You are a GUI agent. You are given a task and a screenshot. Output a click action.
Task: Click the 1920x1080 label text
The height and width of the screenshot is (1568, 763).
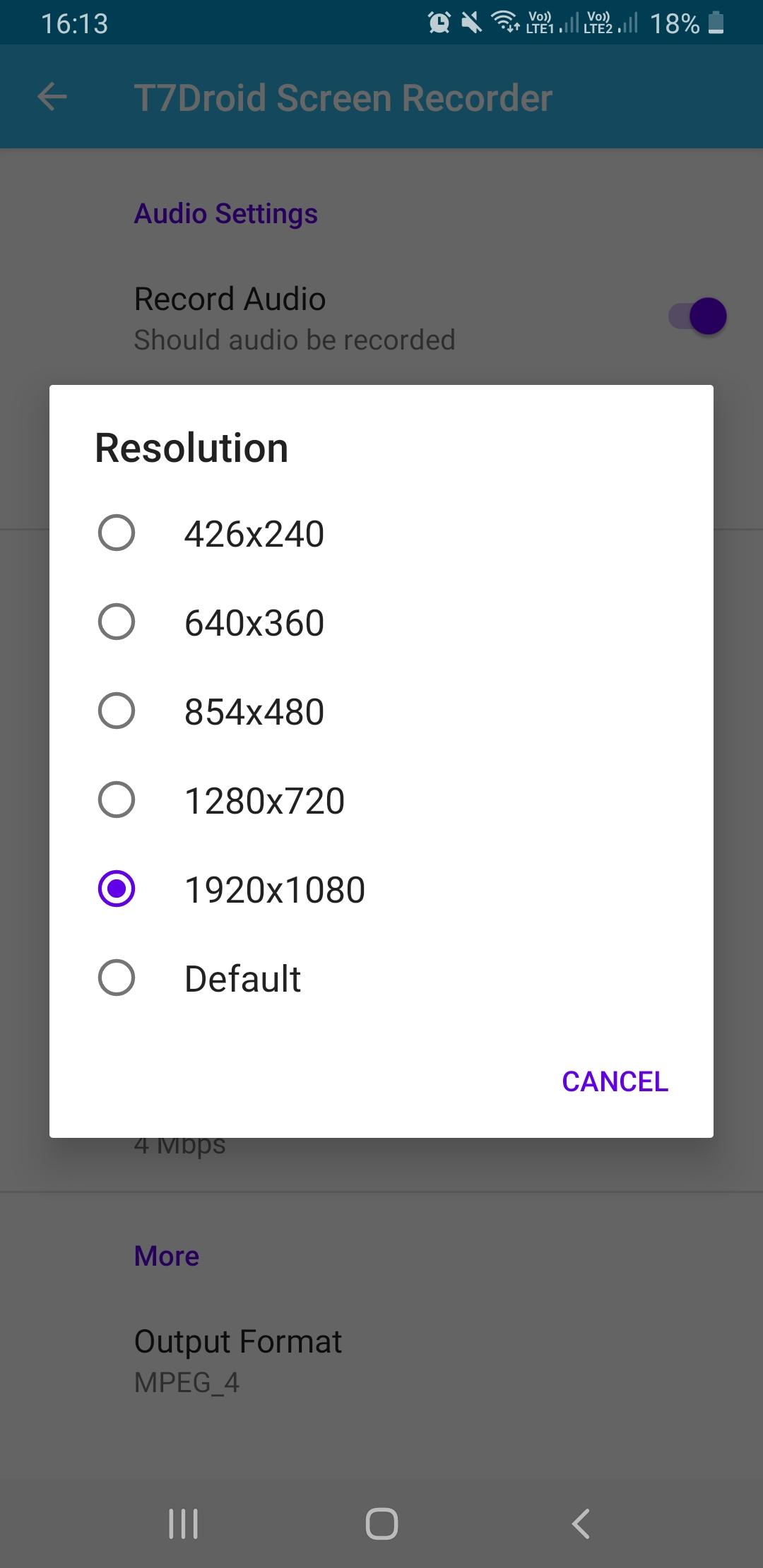point(274,890)
